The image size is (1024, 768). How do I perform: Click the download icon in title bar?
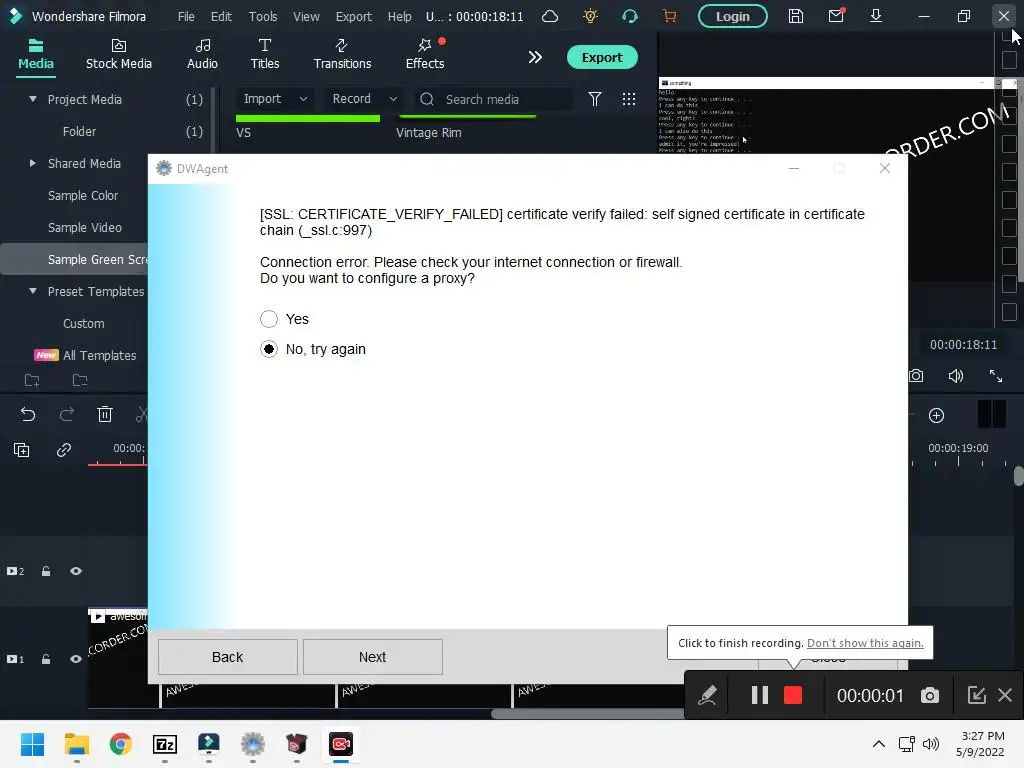pyautogui.click(x=876, y=16)
